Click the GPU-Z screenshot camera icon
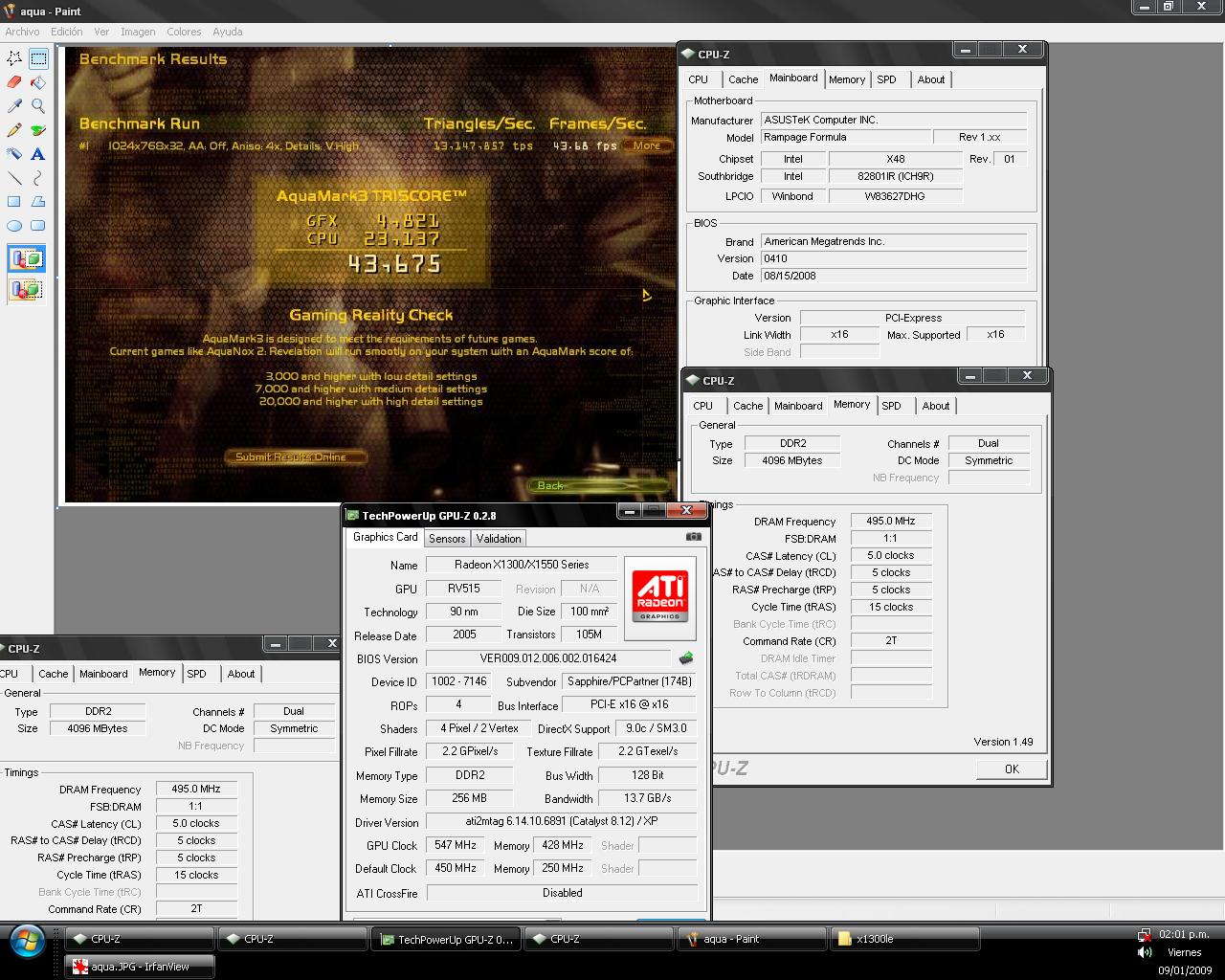 [694, 537]
